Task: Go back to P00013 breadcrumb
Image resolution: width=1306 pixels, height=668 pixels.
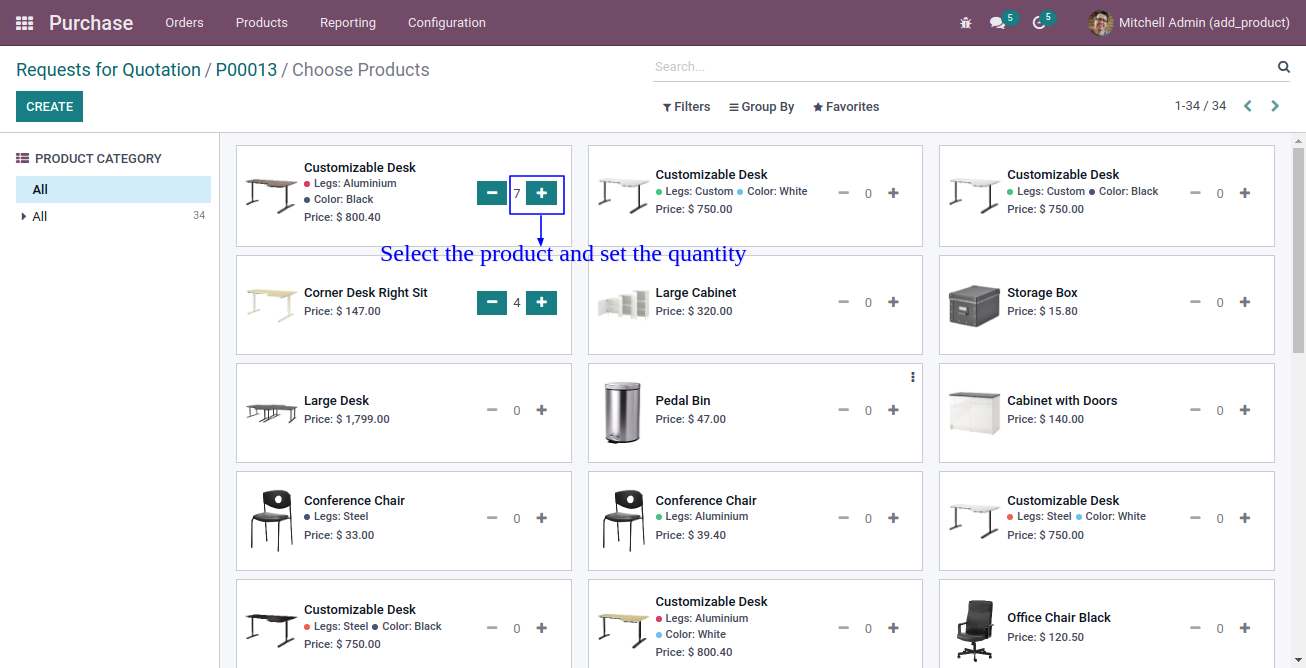Action: pyautogui.click(x=246, y=70)
